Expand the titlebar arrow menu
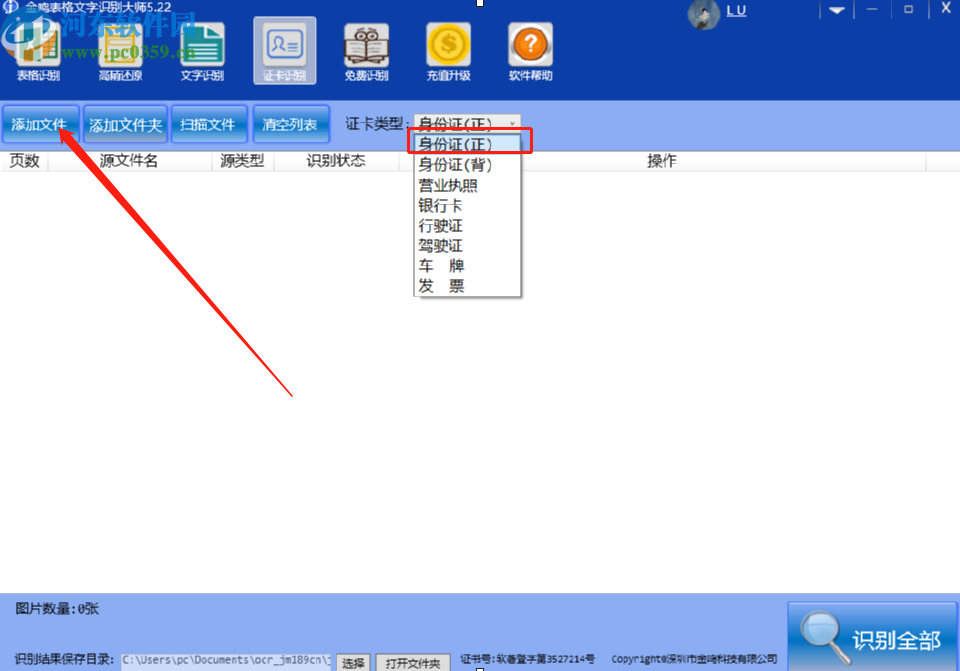The height and width of the screenshot is (671, 960). [x=836, y=10]
